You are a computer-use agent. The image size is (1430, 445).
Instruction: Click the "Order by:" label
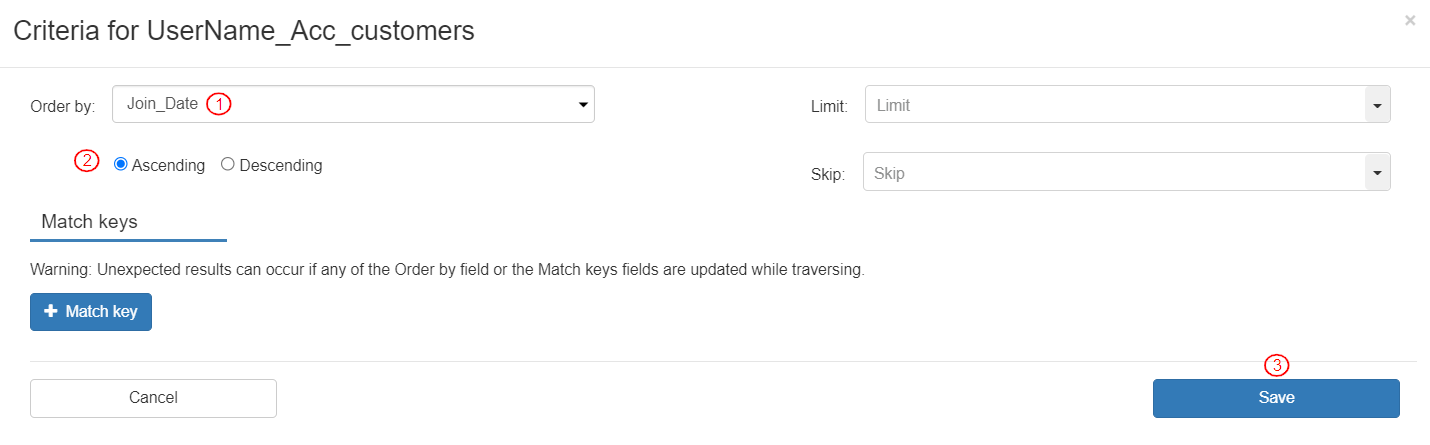tap(63, 106)
